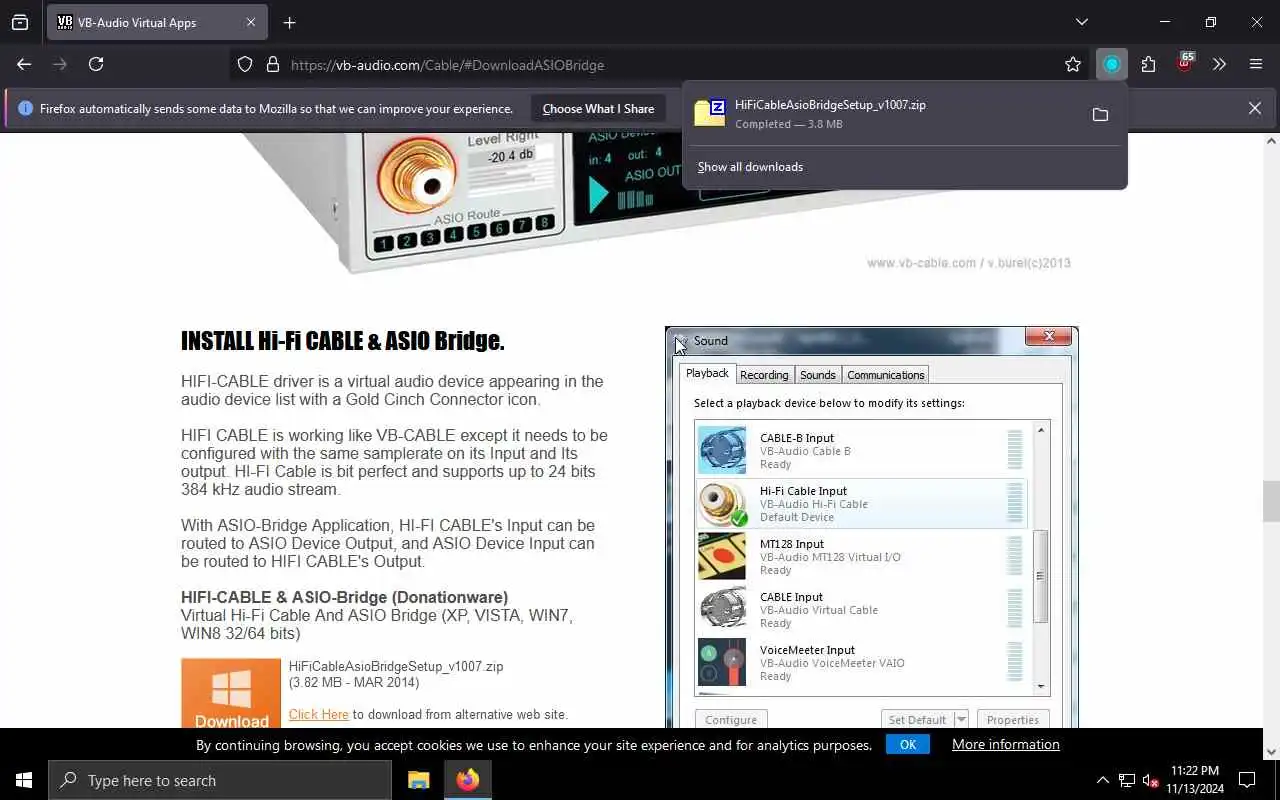Open the Extensions puzzle icon

(x=1148, y=64)
